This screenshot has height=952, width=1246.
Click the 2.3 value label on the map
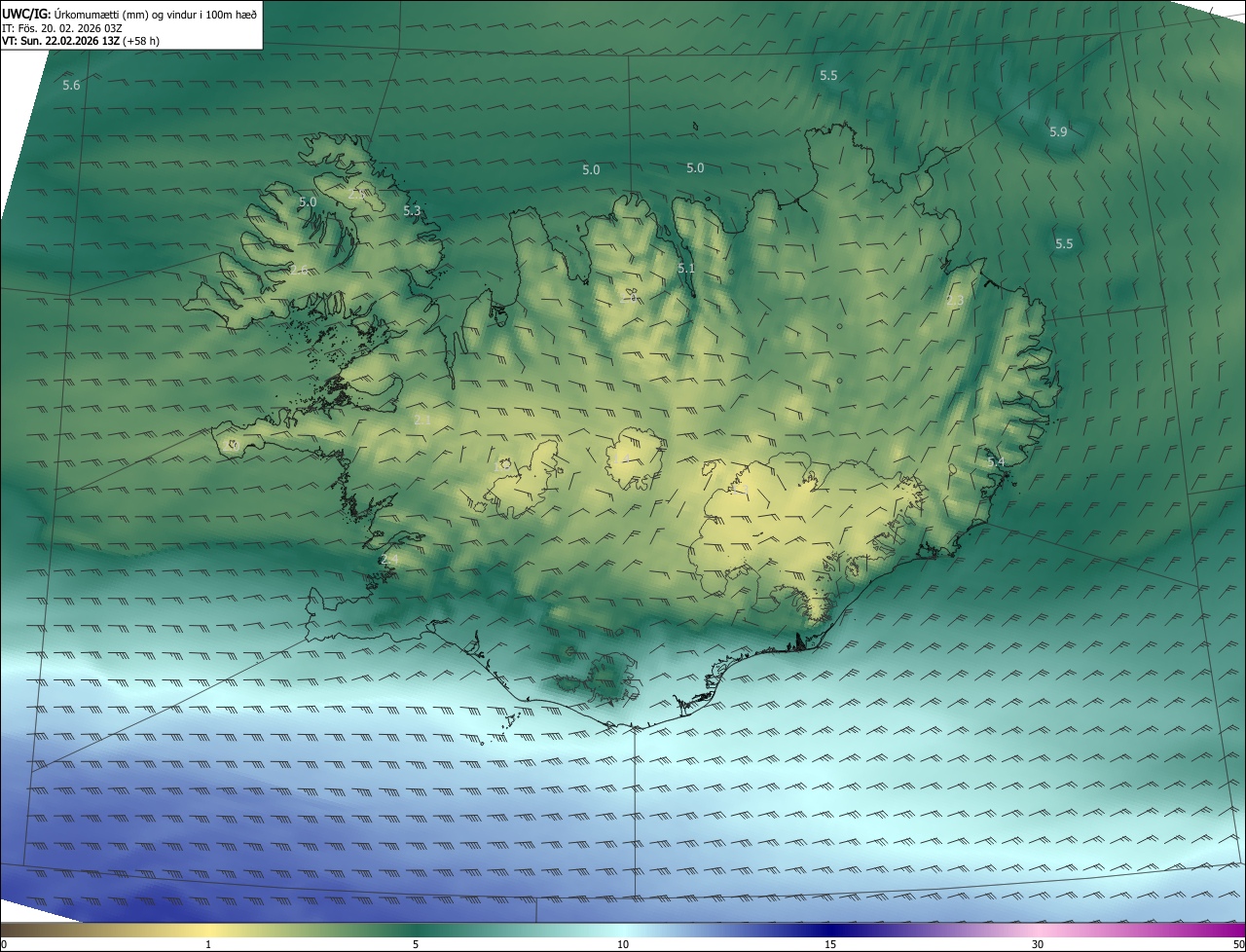click(955, 301)
